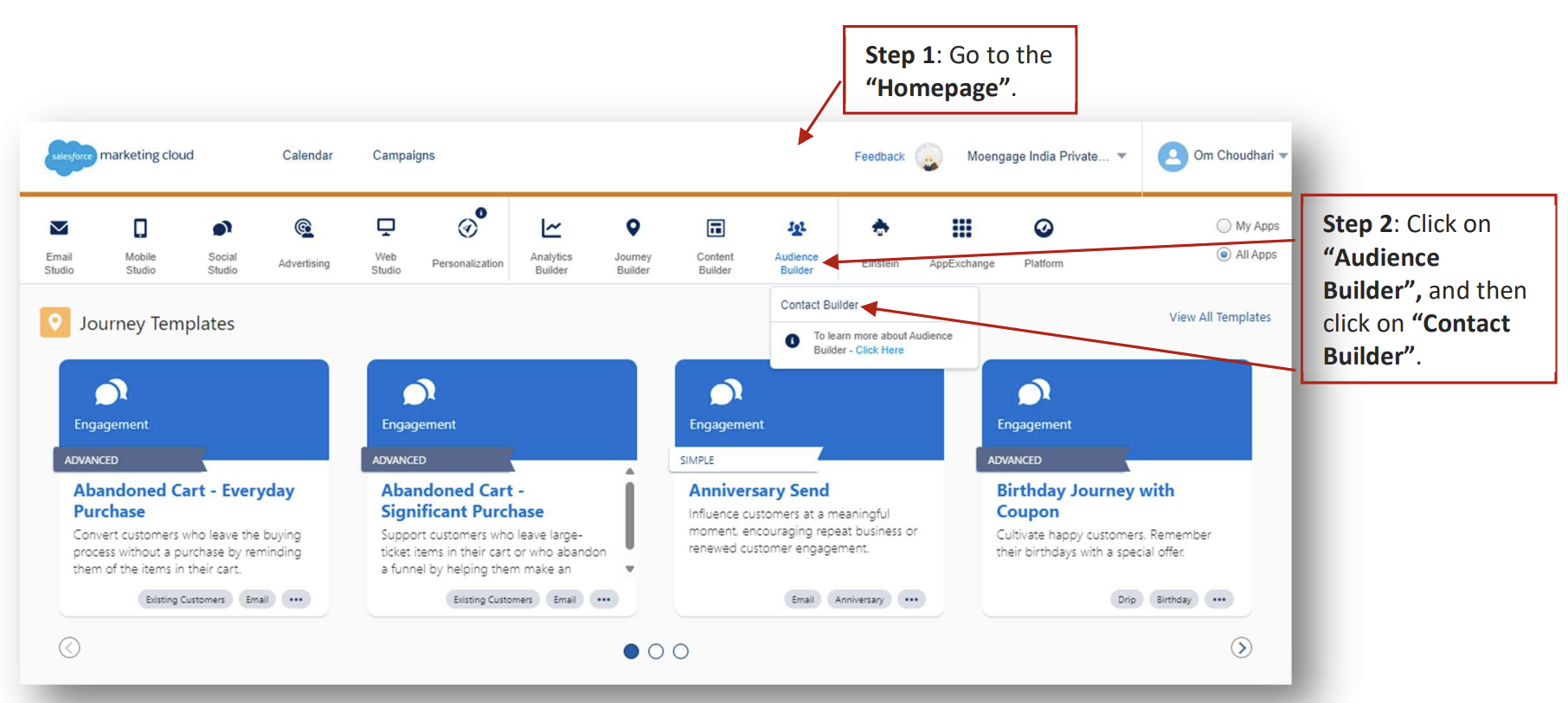The image size is (1568, 703).
Task: Select the All Apps radio button
Action: 1224,255
